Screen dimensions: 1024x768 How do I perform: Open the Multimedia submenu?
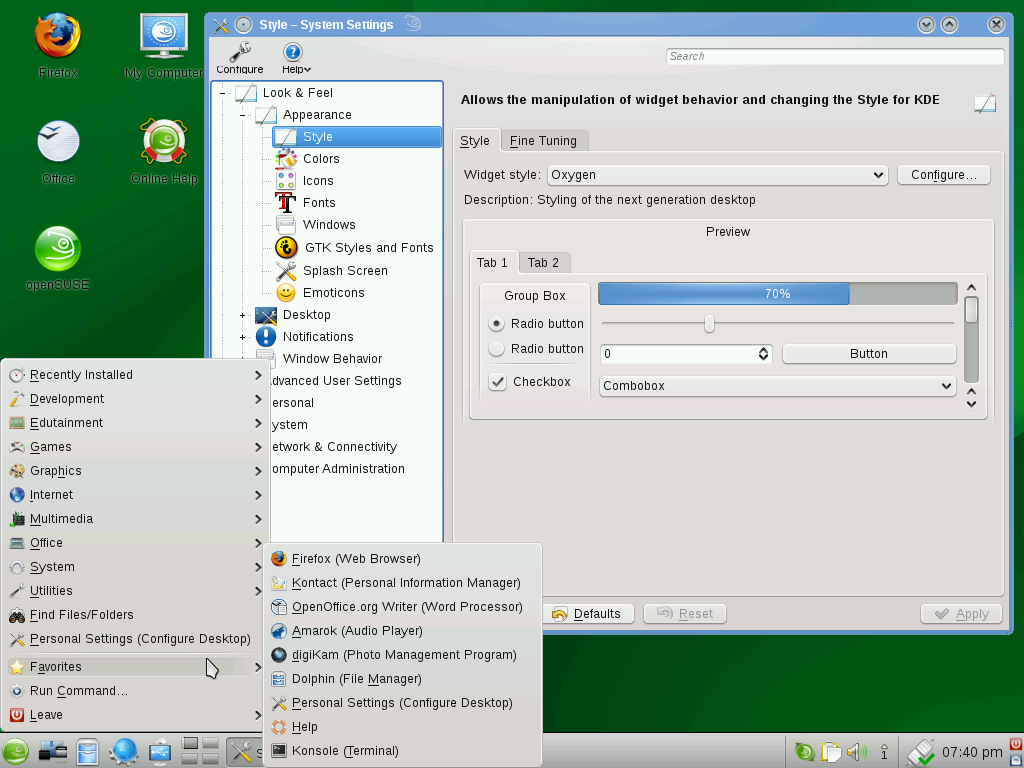[135, 519]
